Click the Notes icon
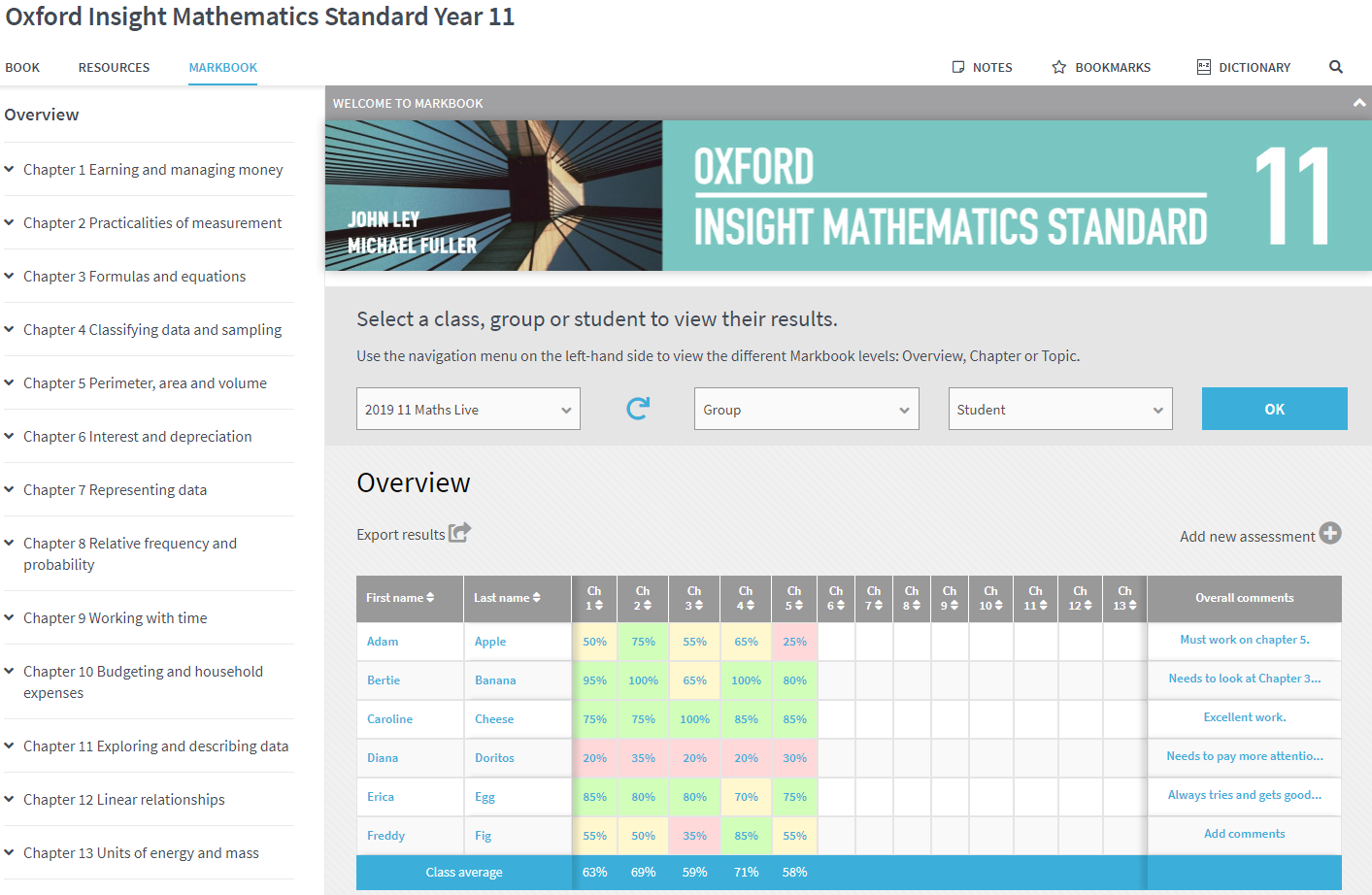The image size is (1372, 895). pos(958,67)
